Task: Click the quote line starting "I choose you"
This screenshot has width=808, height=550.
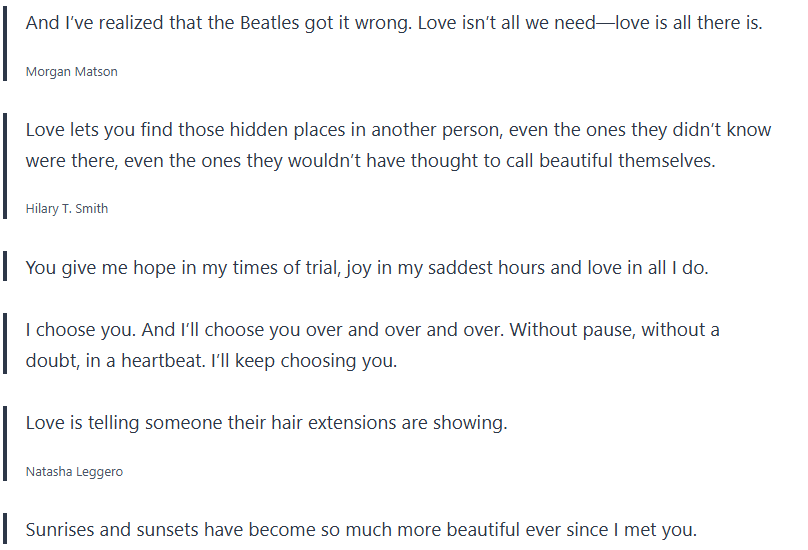Action: tap(372, 329)
